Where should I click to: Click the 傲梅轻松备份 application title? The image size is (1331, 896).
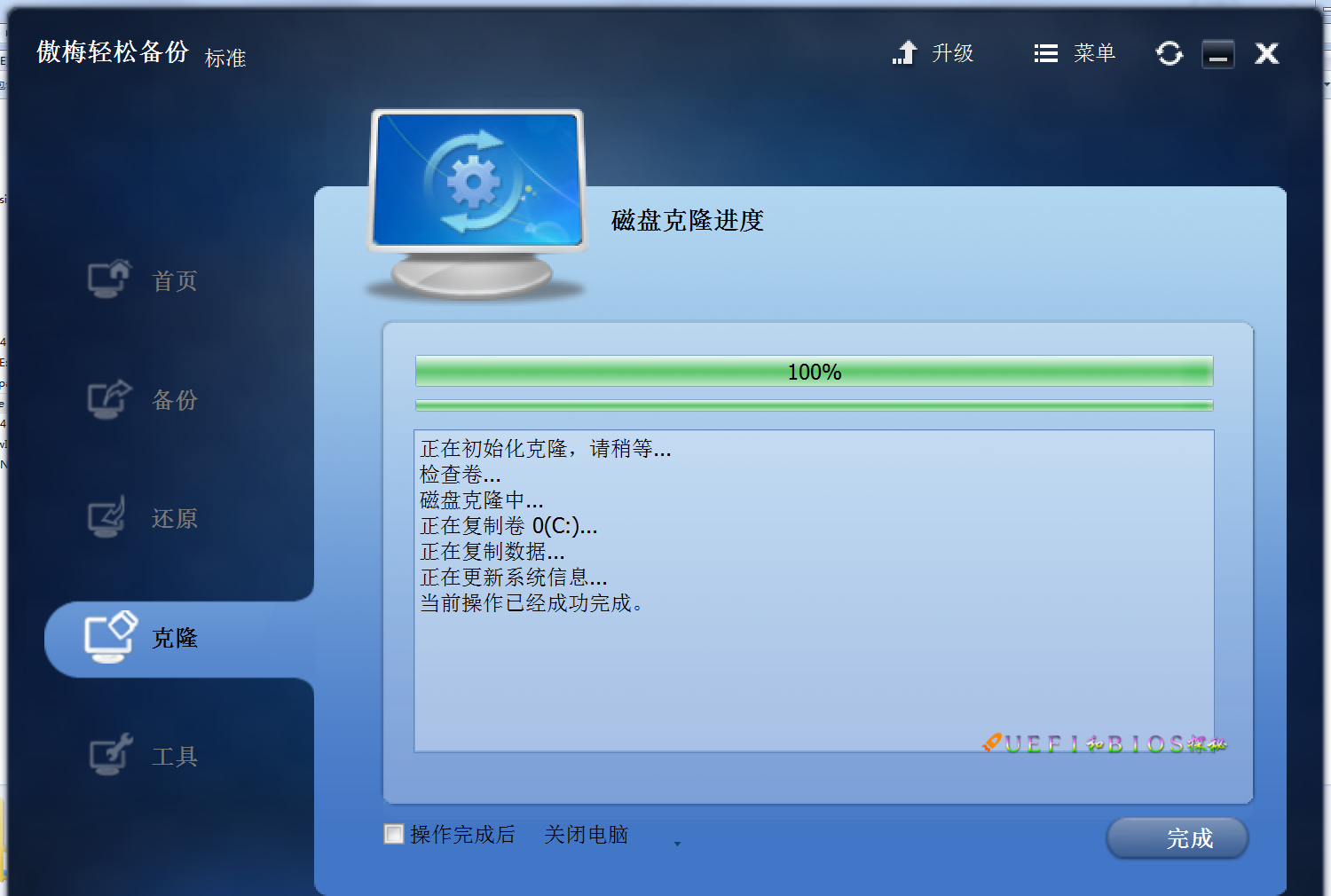(x=113, y=51)
